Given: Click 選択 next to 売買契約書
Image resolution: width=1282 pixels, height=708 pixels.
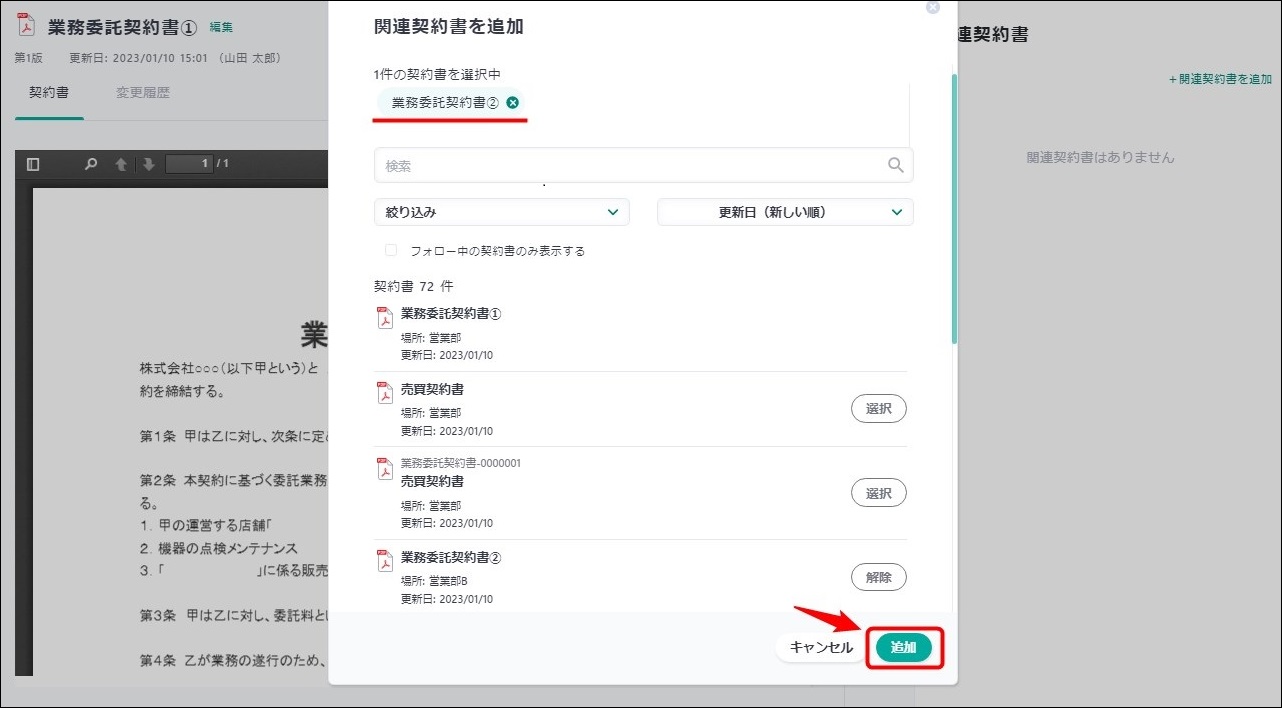Looking at the screenshot, I should click(x=878, y=408).
